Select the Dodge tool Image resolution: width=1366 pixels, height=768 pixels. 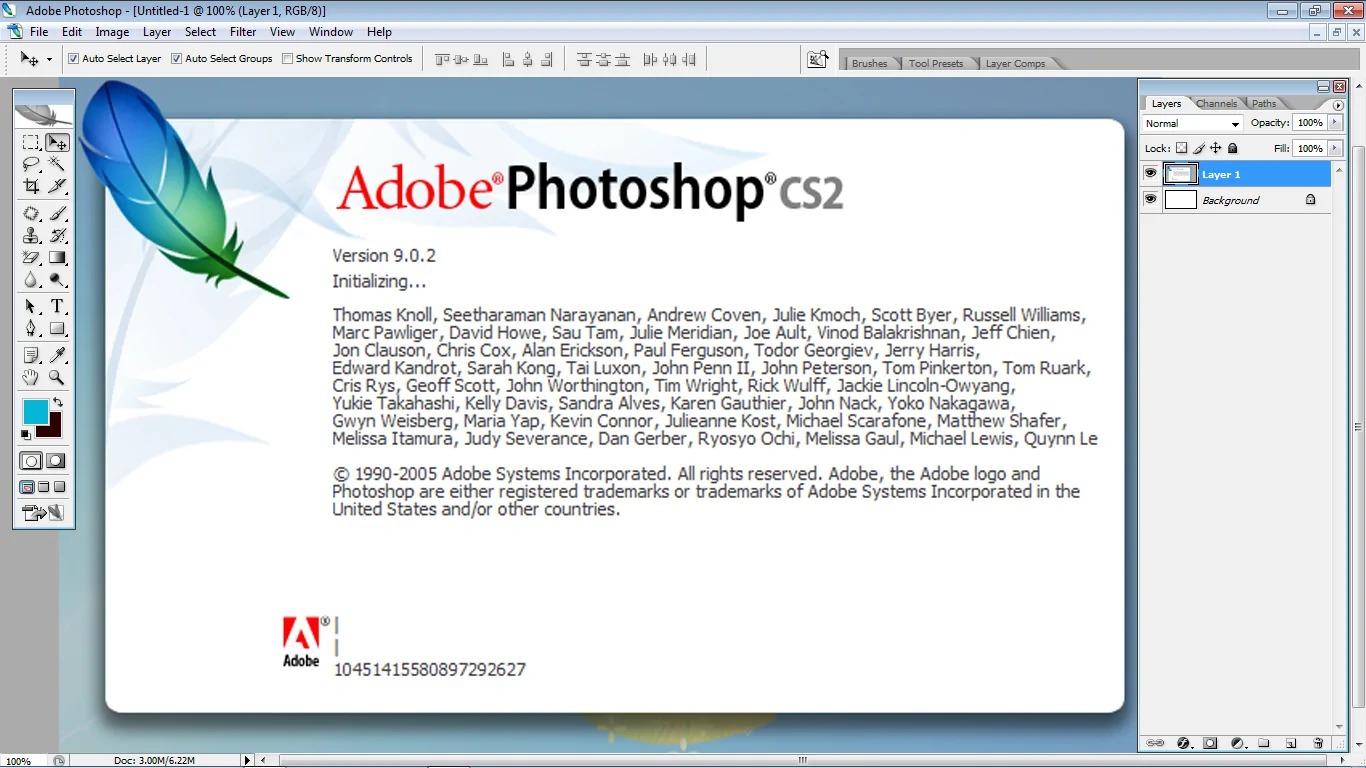tap(57, 280)
